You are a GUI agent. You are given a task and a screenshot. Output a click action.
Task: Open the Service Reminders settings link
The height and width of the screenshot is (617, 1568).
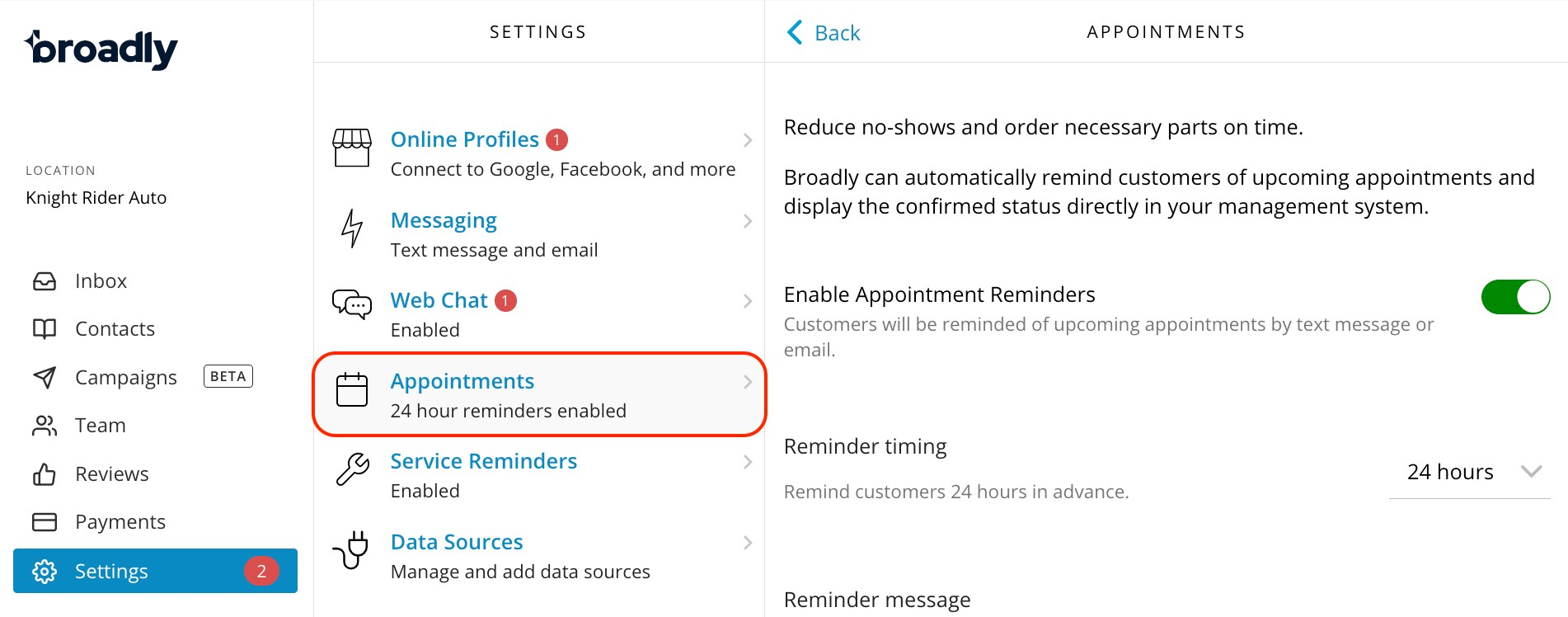coord(483,461)
